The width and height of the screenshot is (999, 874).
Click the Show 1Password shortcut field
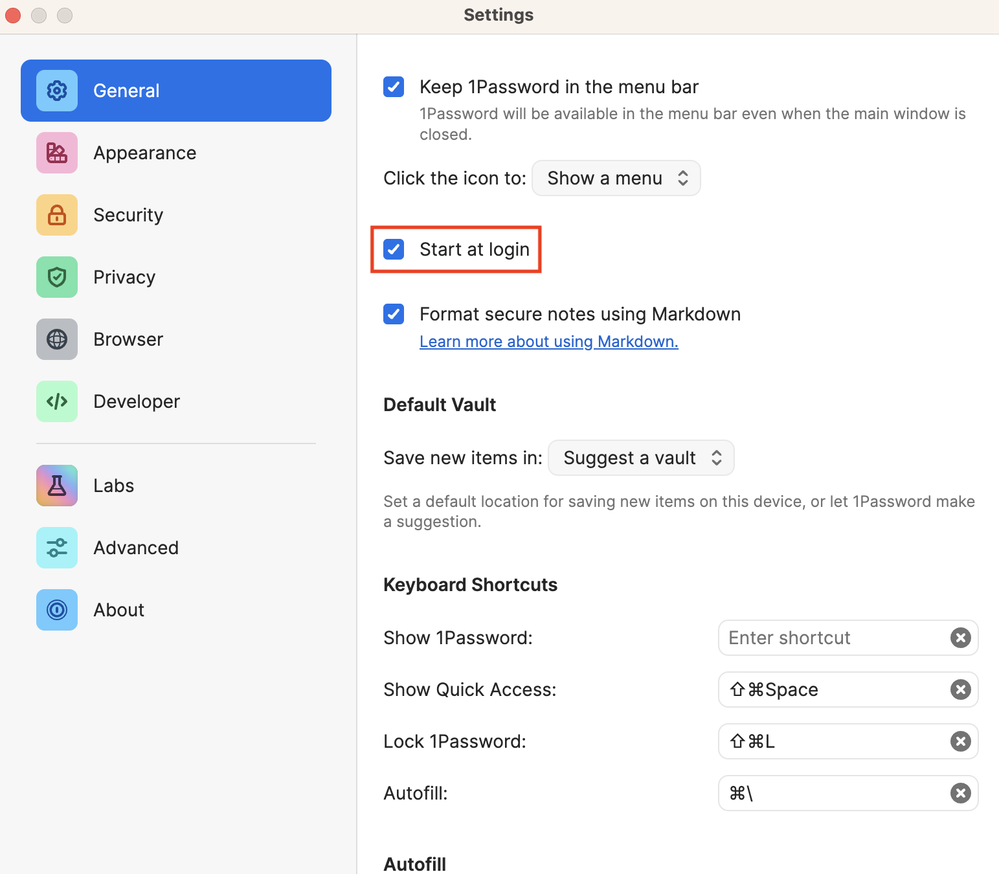(832, 638)
